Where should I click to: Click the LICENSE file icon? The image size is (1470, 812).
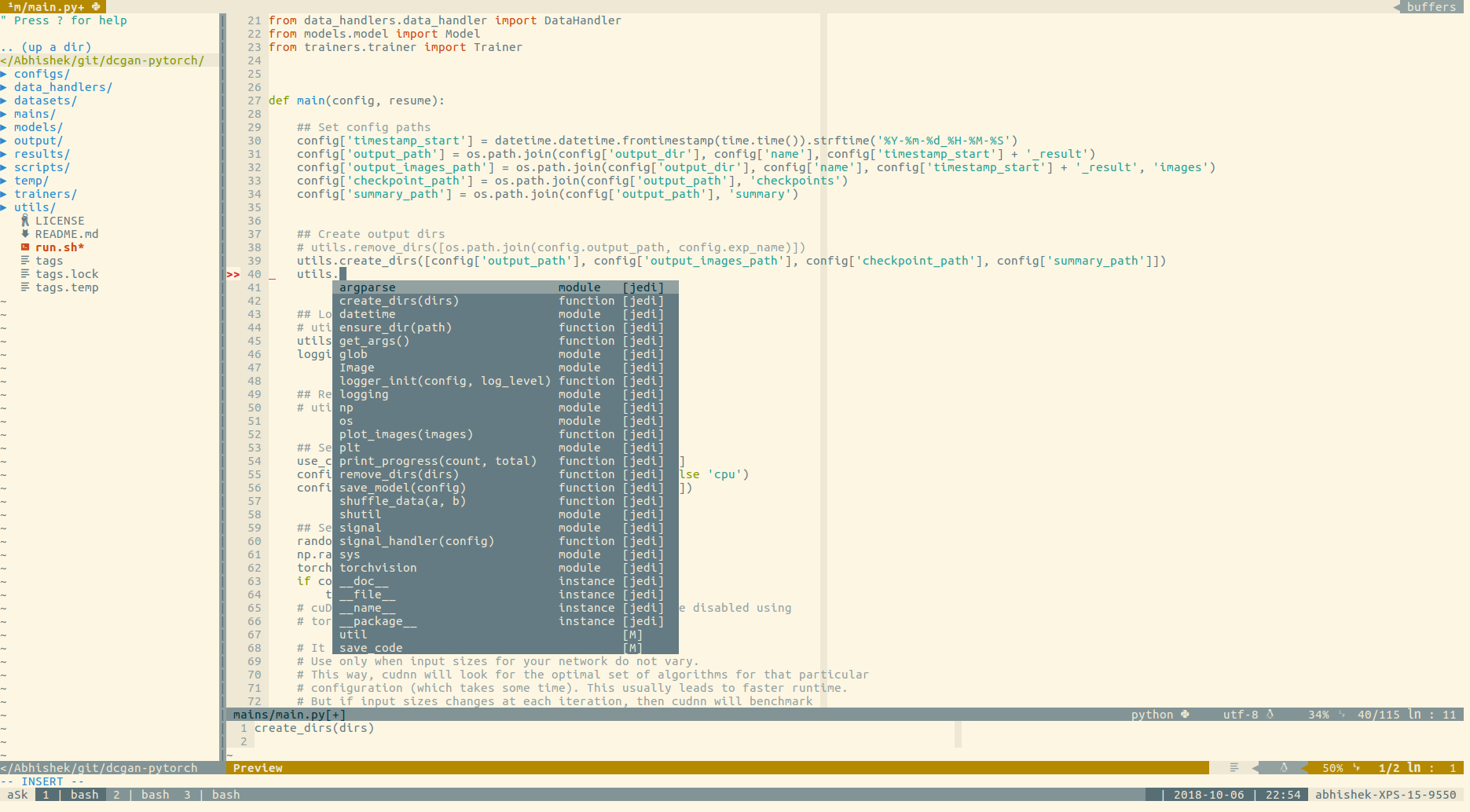click(x=25, y=221)
